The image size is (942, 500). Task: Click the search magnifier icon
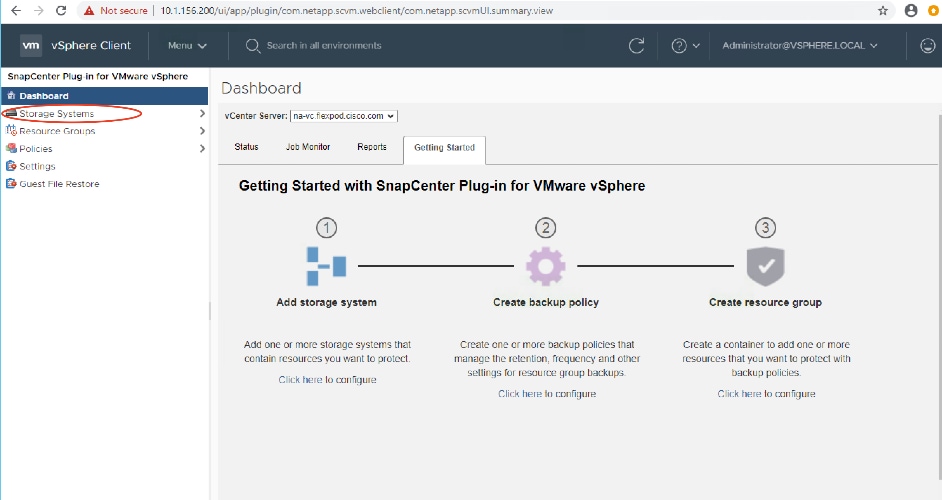click(253, 46)
